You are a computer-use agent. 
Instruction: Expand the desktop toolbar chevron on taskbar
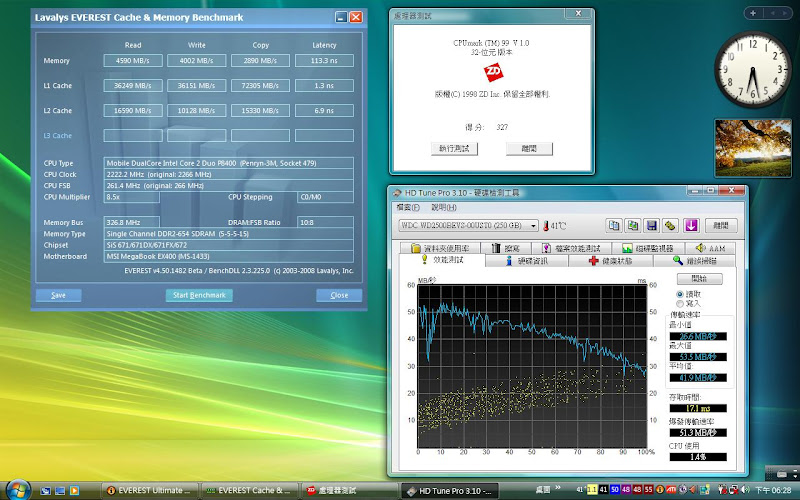coord(558,488)
